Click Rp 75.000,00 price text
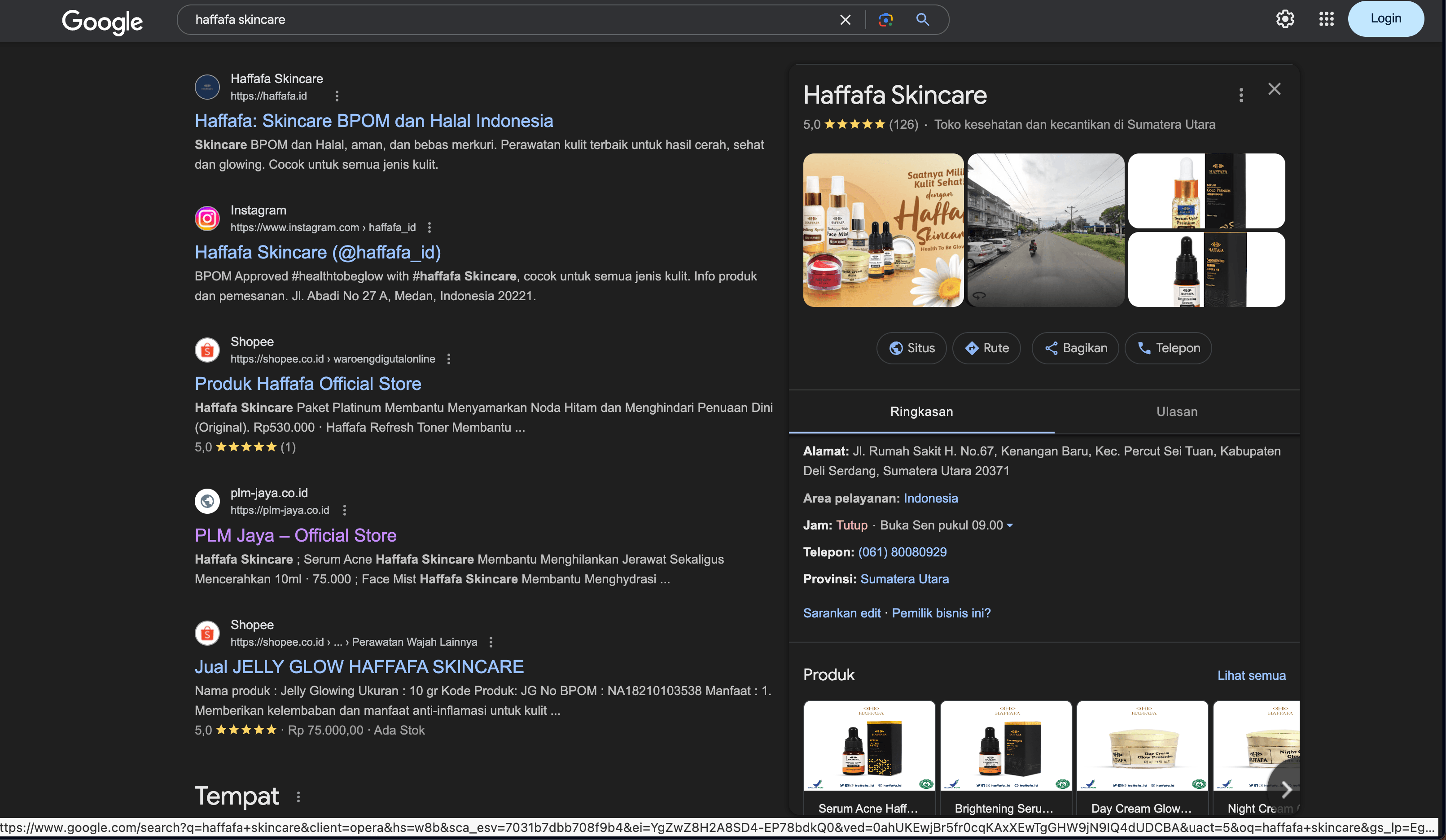This screenshot has width=1446, height=840. click(325, 731)
